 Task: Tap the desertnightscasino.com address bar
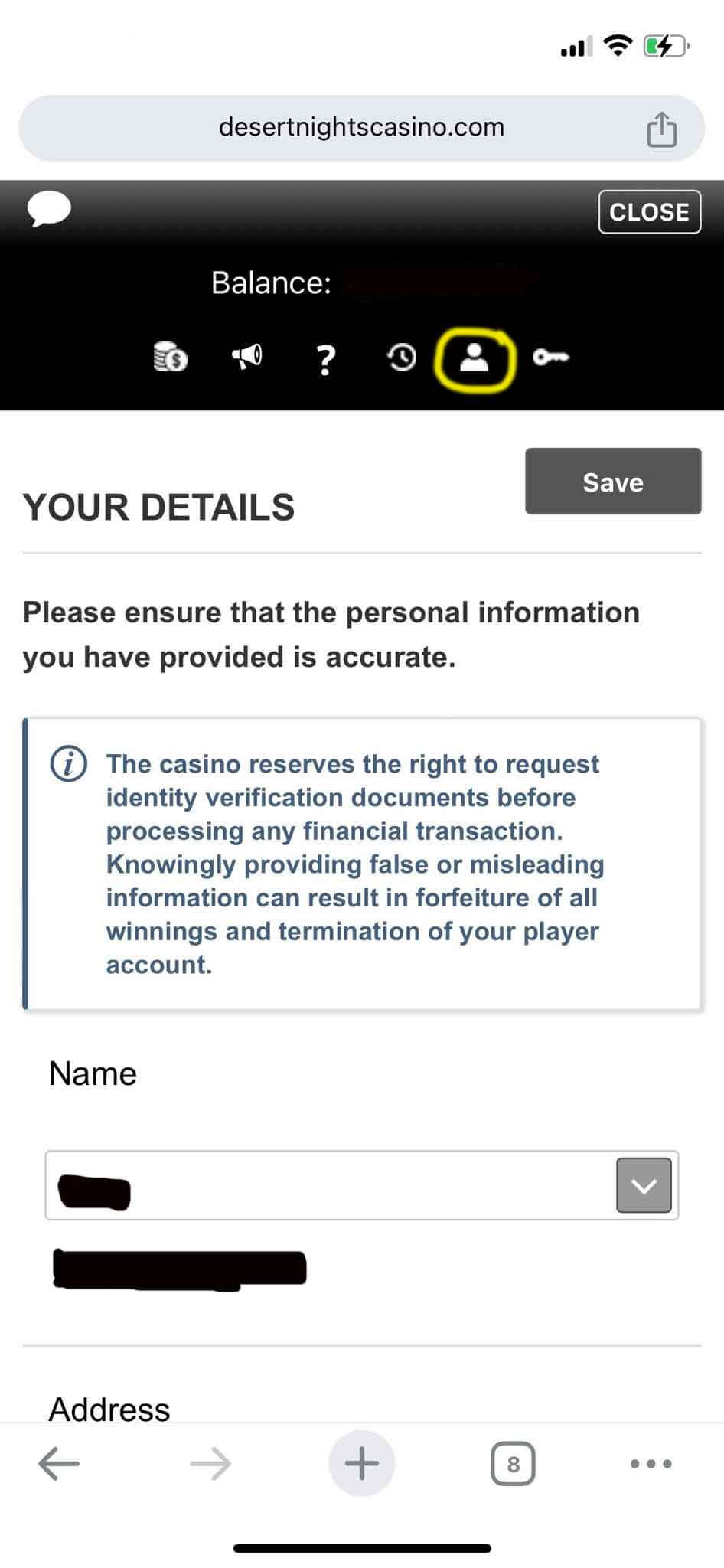coord(361,127)
